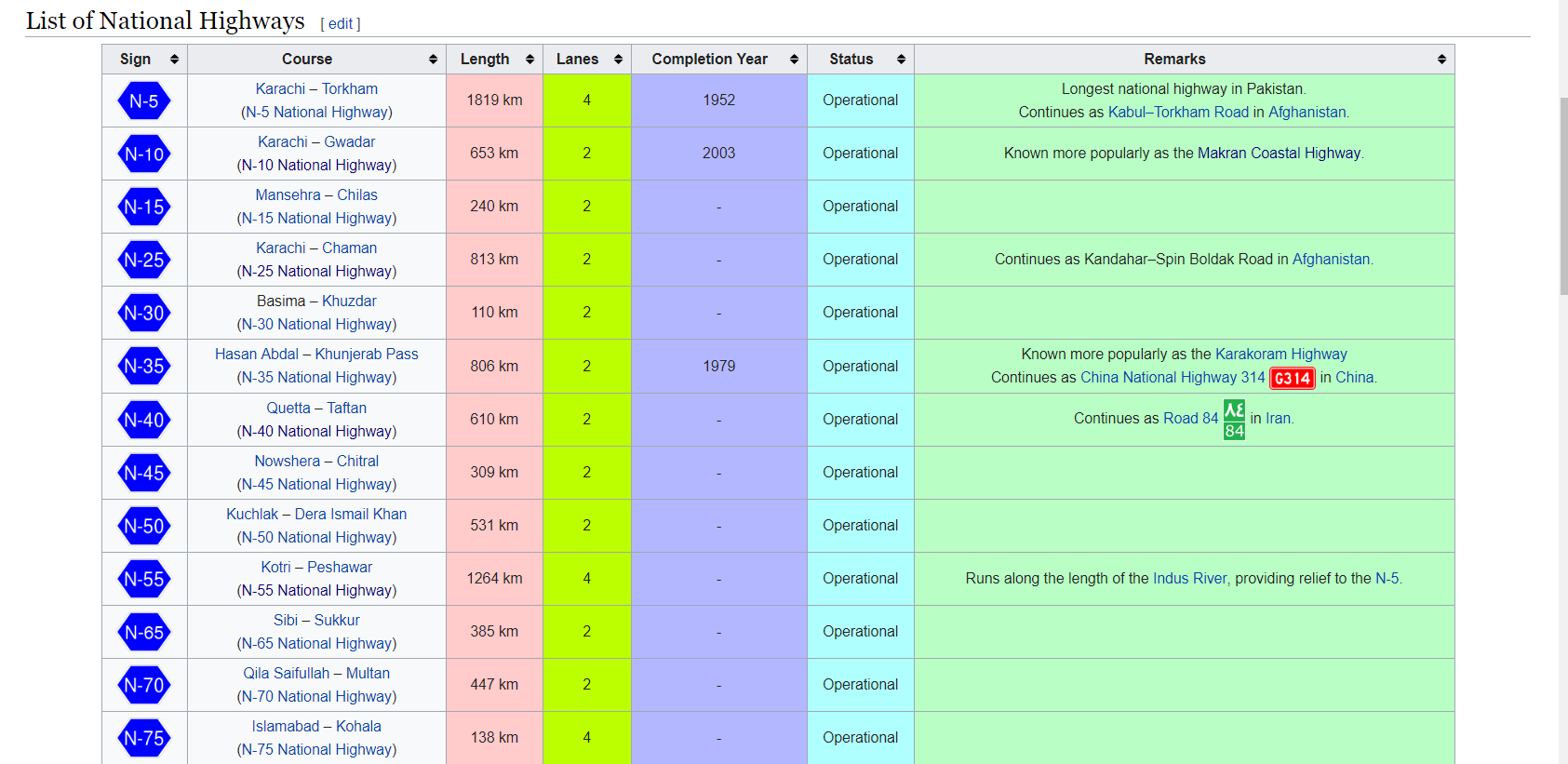Viewport: 1568px width, 764px height.
Task: Open the Makran Coastal Highway link
Action: (1279, 153)
